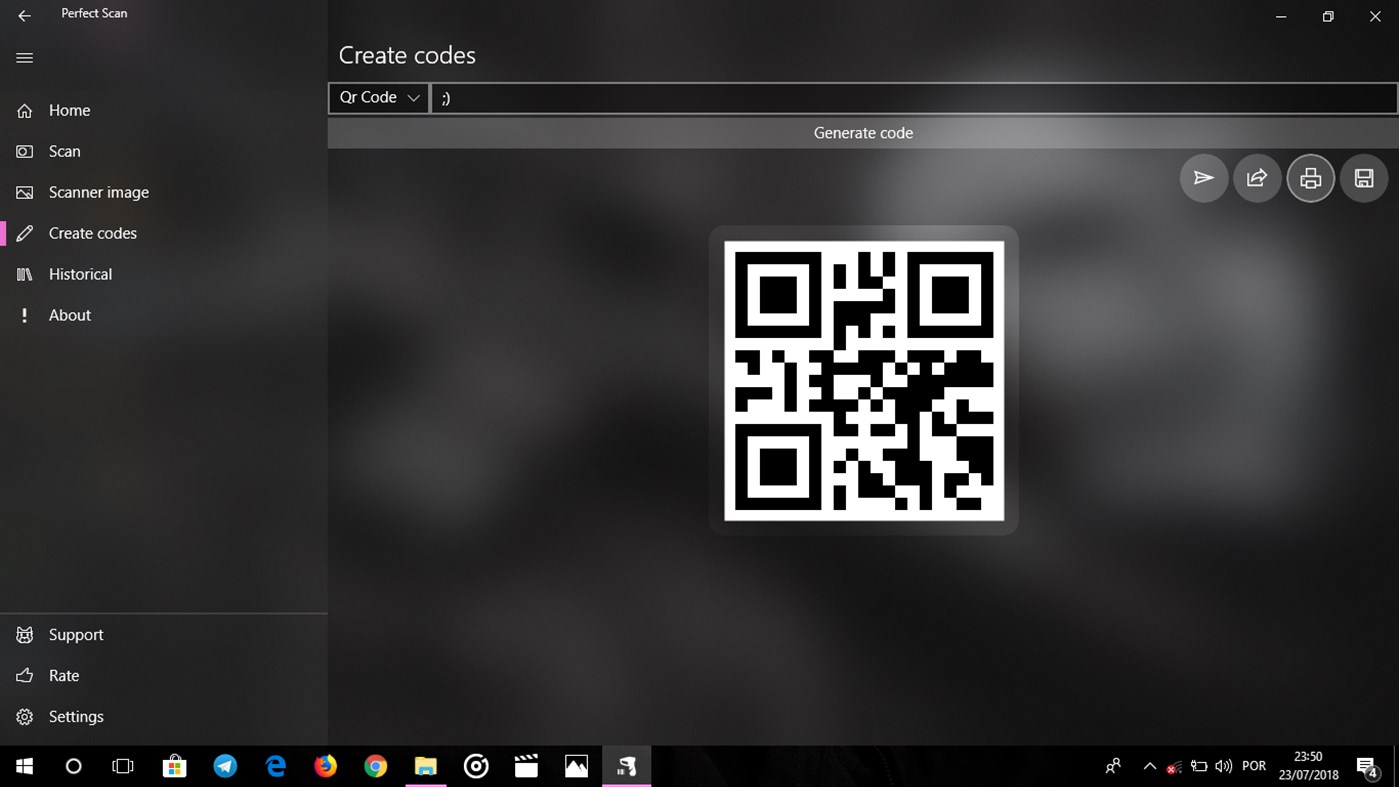
Task: Open the Home section
Action: tap(69, 110)
